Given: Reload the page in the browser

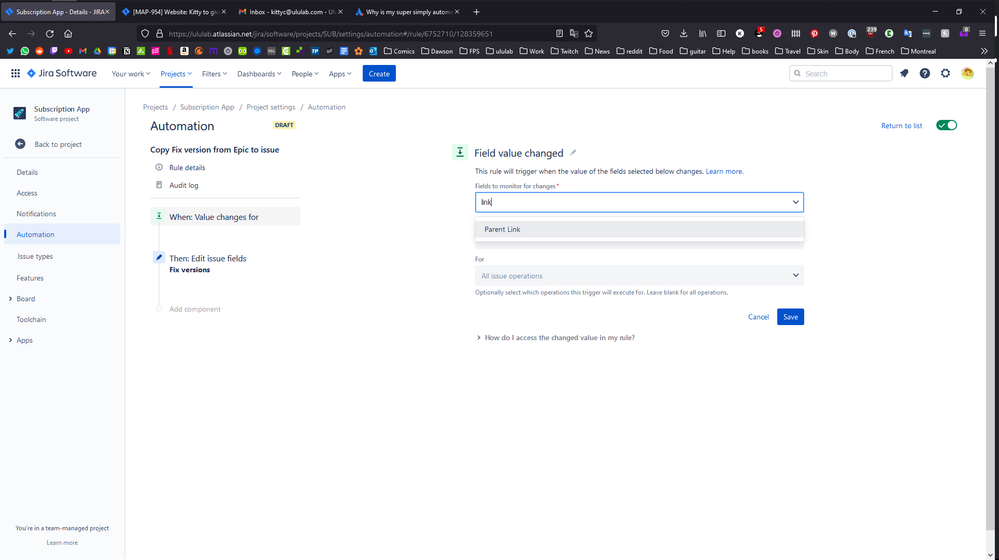Looking at the screenshot, I should 50,34.
